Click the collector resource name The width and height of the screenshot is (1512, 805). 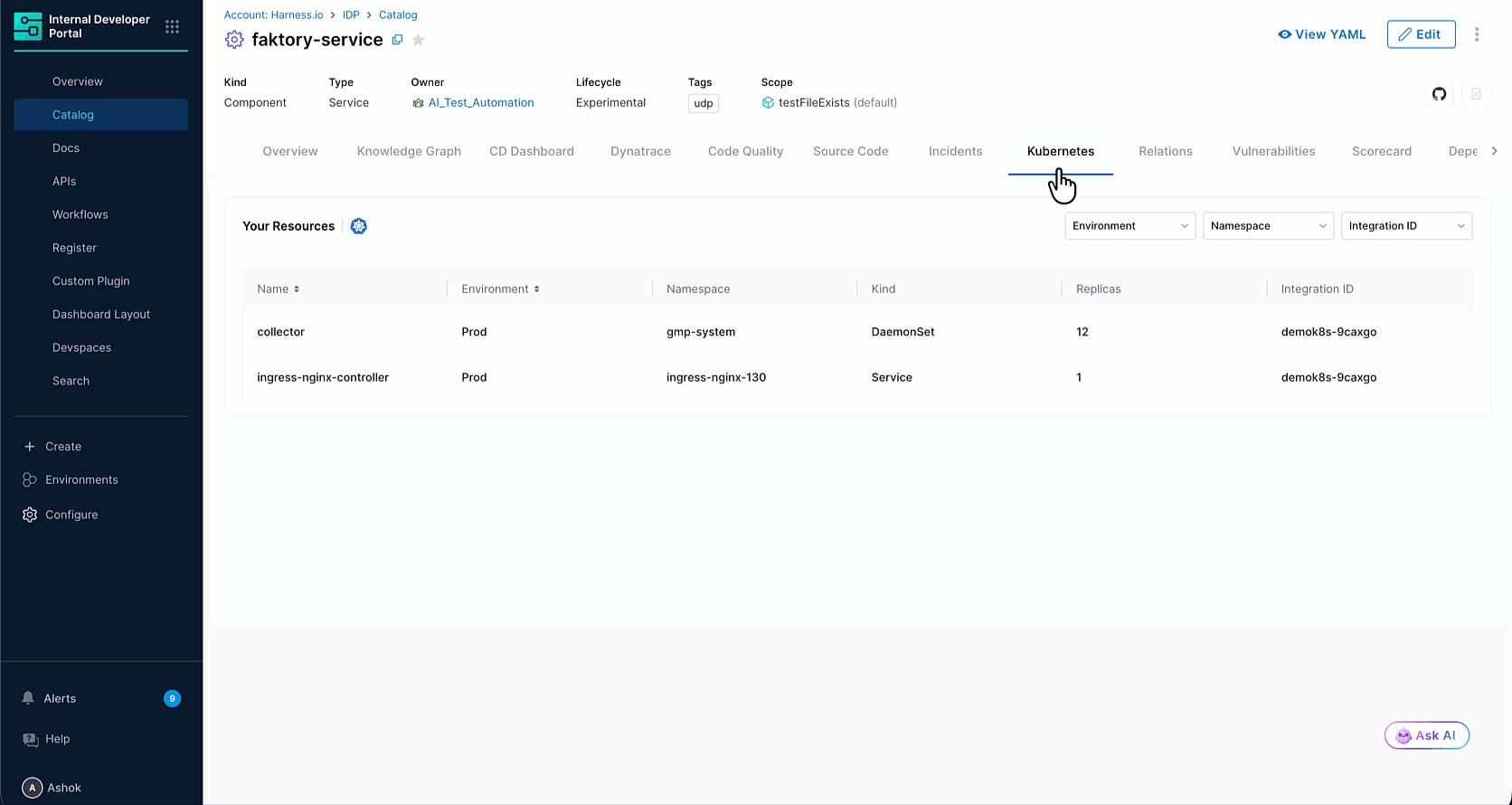point(280,332)
